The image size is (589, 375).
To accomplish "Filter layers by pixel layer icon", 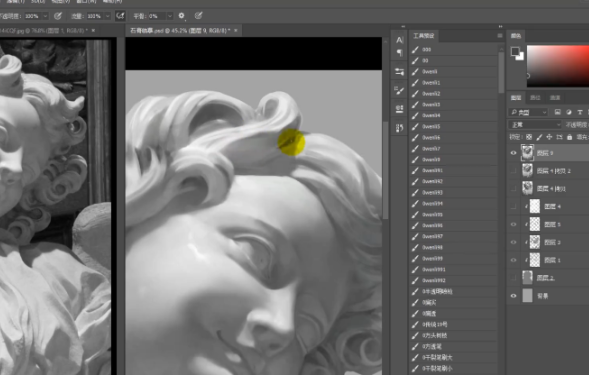I will point(558,112).
